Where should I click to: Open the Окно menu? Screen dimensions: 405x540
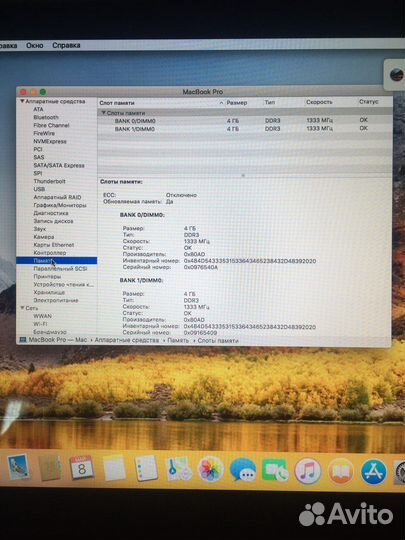pyautogui.click(x=34, y=45)
